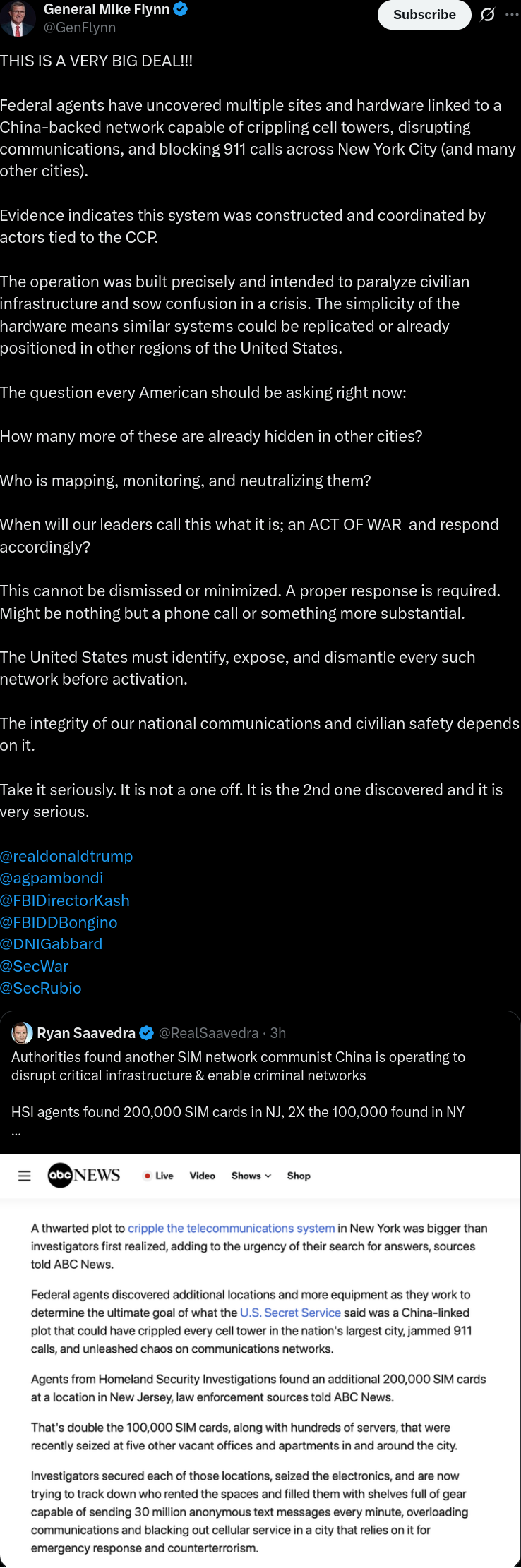Image resolution: width=521 pixels, height=1568 pixels.
Task: Click Mike Flynn's blue verified badge
Action: [181, 9]
